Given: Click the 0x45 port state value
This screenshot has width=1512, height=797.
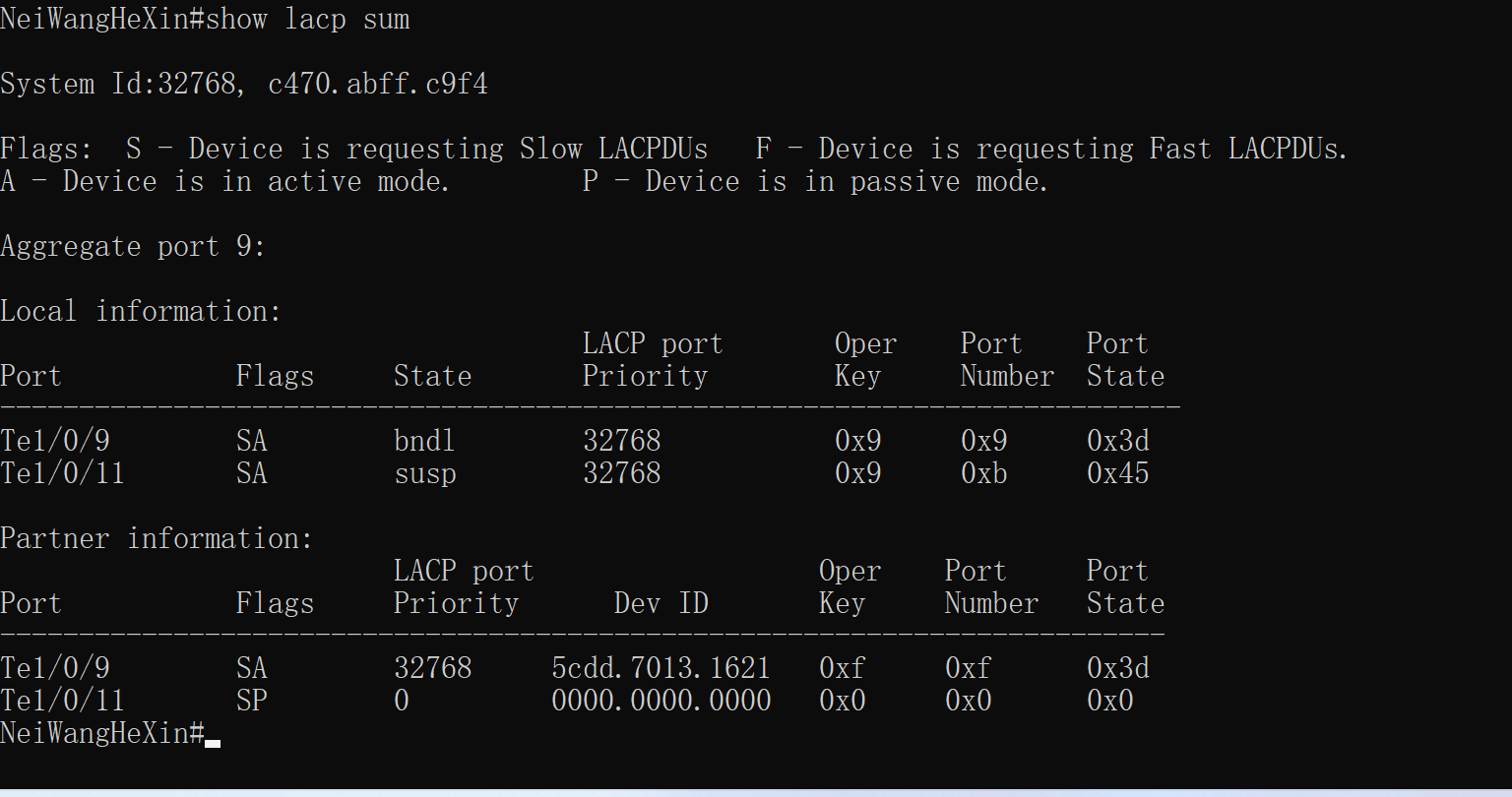Looking at the screenshot, I should click(x=1117, y=474).
